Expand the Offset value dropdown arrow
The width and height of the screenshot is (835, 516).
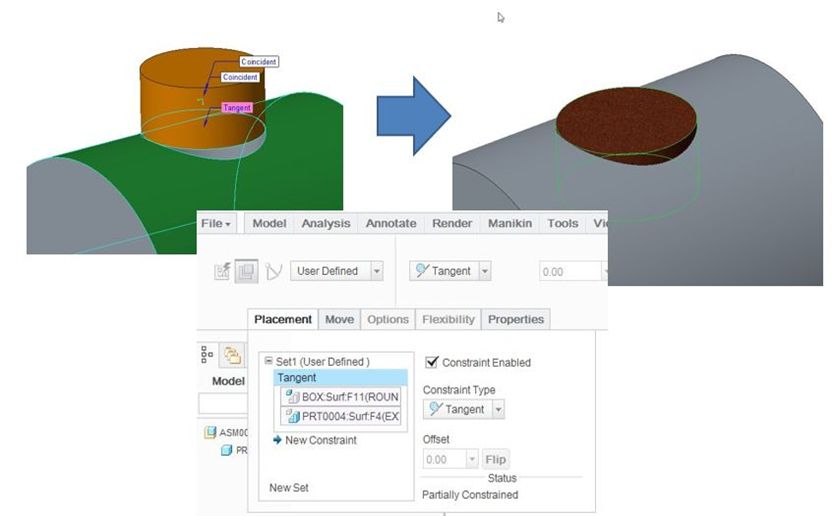tap(472, 460)
